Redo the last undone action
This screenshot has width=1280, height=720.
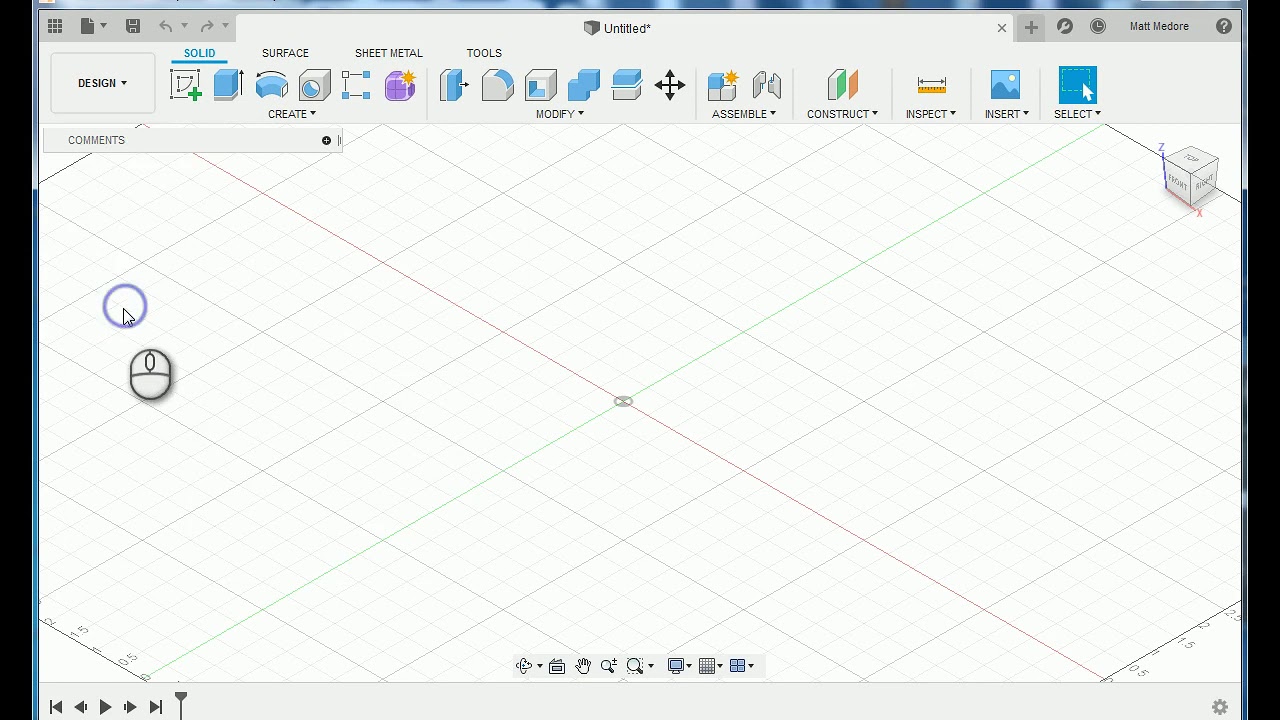[207, 27]
